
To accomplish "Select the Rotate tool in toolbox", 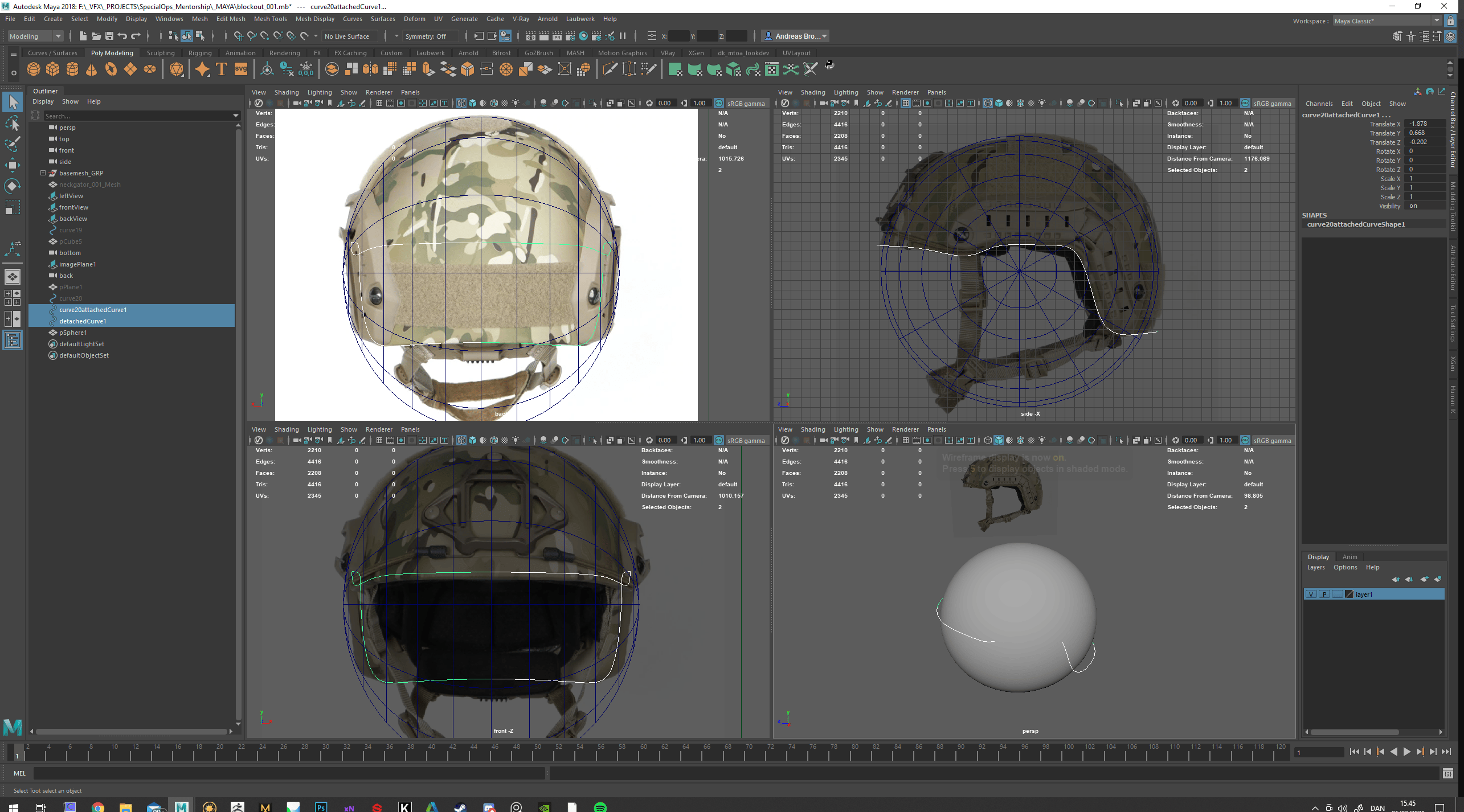I will tap(13, 186).
